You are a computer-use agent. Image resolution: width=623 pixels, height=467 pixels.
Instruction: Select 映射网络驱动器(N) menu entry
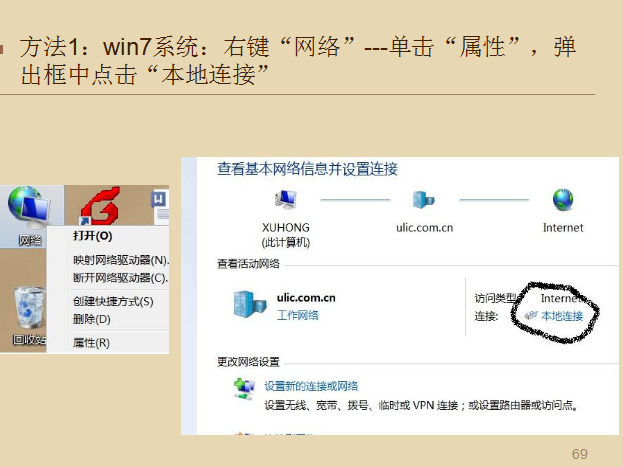[x=121, y=260]
